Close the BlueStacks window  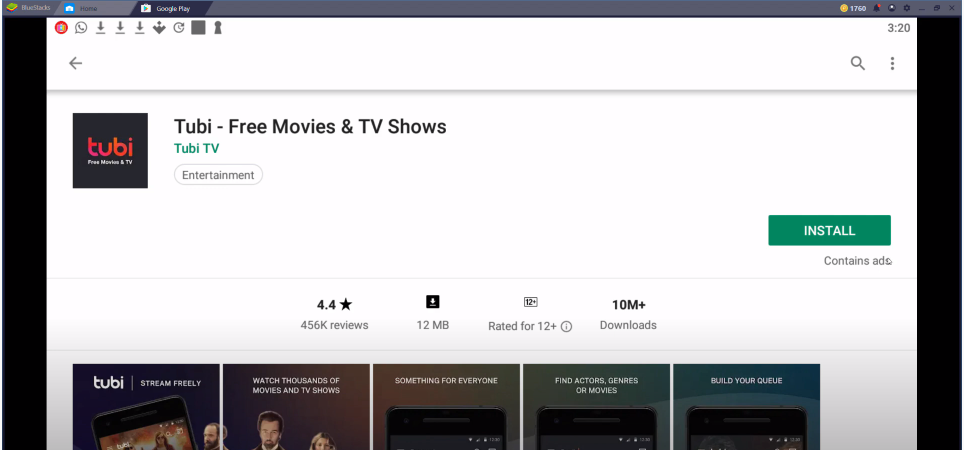click(952, 8)
